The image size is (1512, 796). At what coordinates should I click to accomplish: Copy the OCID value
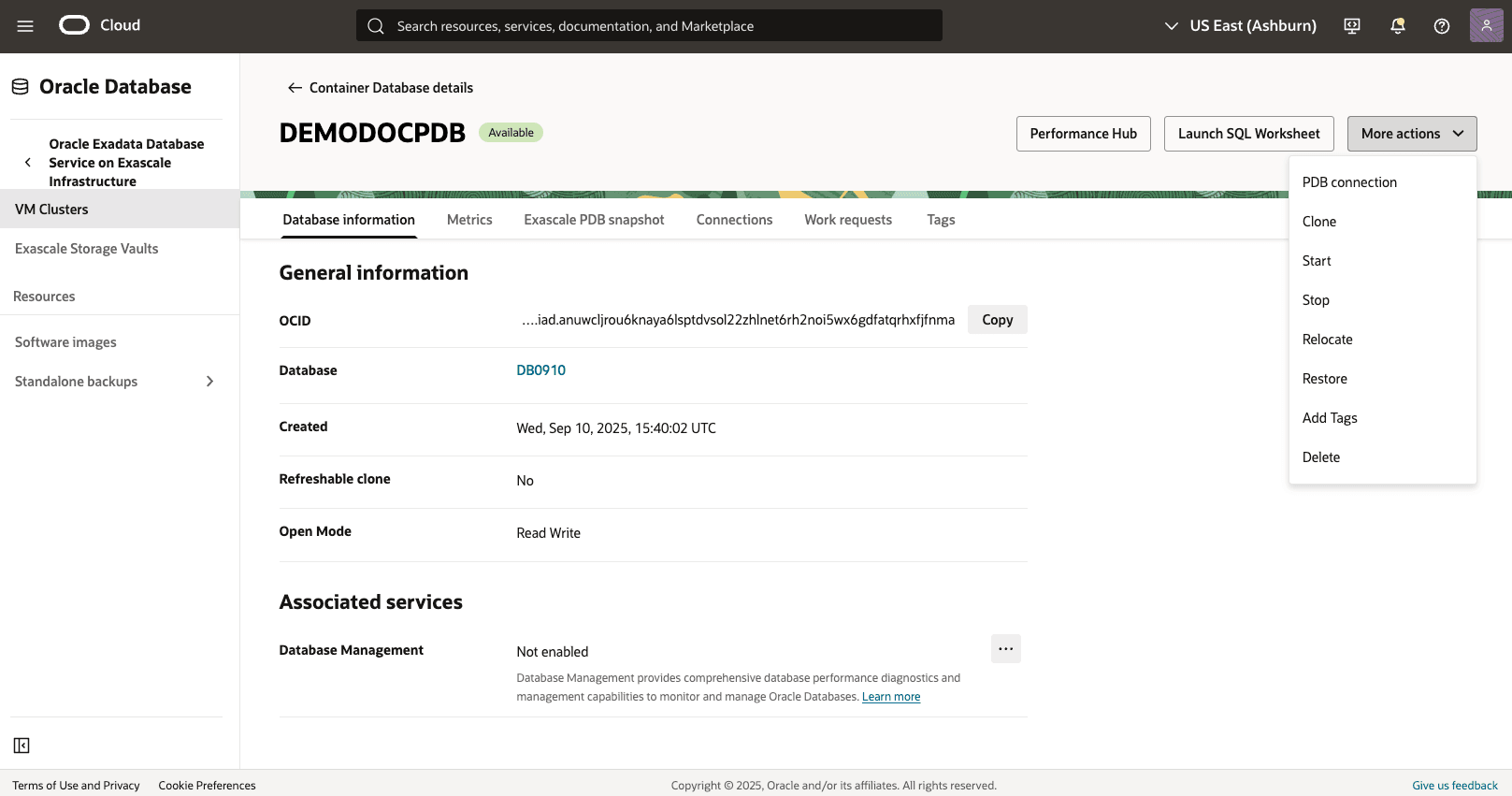998,320
